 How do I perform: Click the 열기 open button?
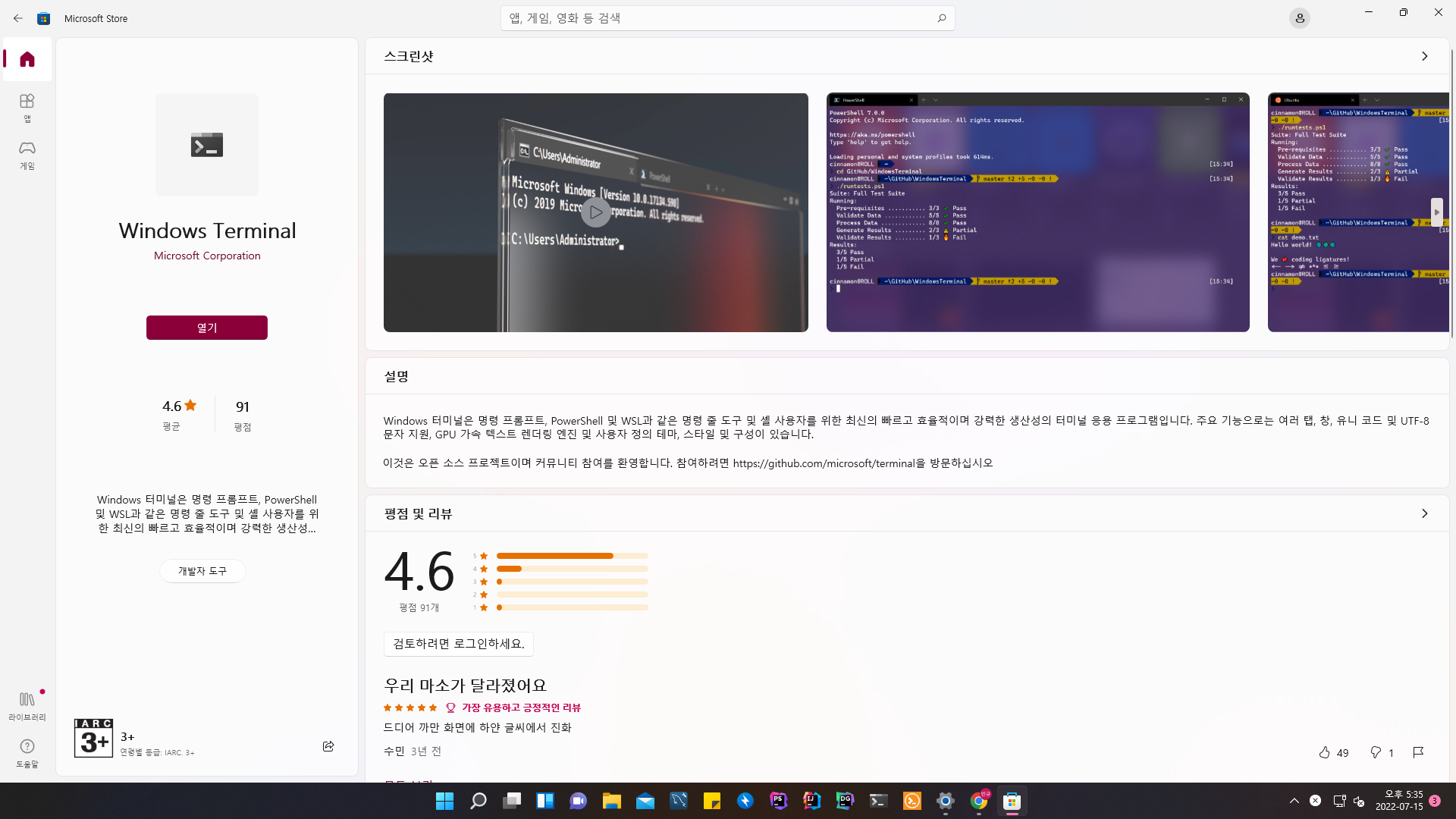point(206,328)
